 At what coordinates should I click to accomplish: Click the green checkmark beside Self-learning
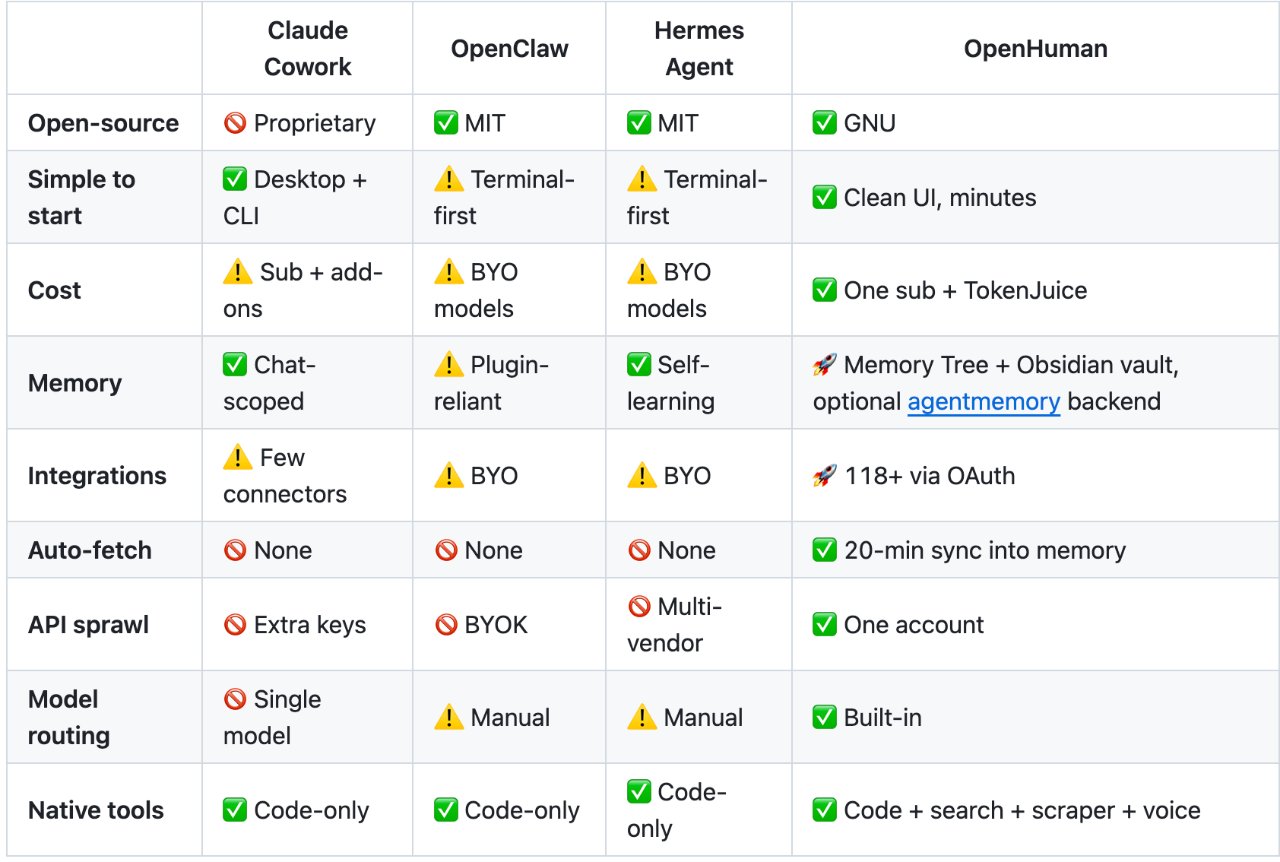(639, 366)
